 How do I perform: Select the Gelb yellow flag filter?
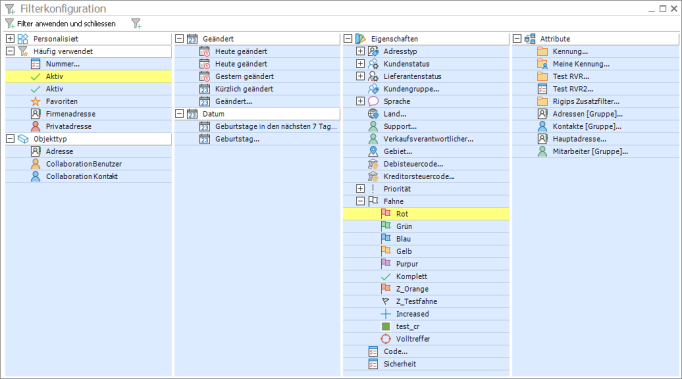click(x=426, y=252)
